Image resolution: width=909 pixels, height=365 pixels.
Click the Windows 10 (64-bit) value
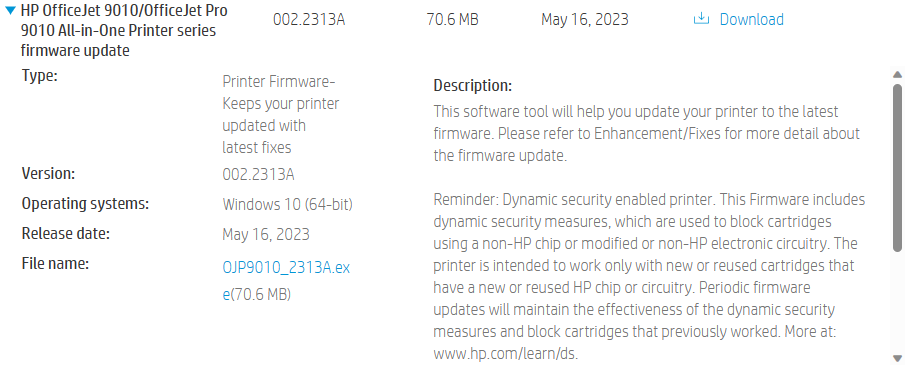click(288, 205)
